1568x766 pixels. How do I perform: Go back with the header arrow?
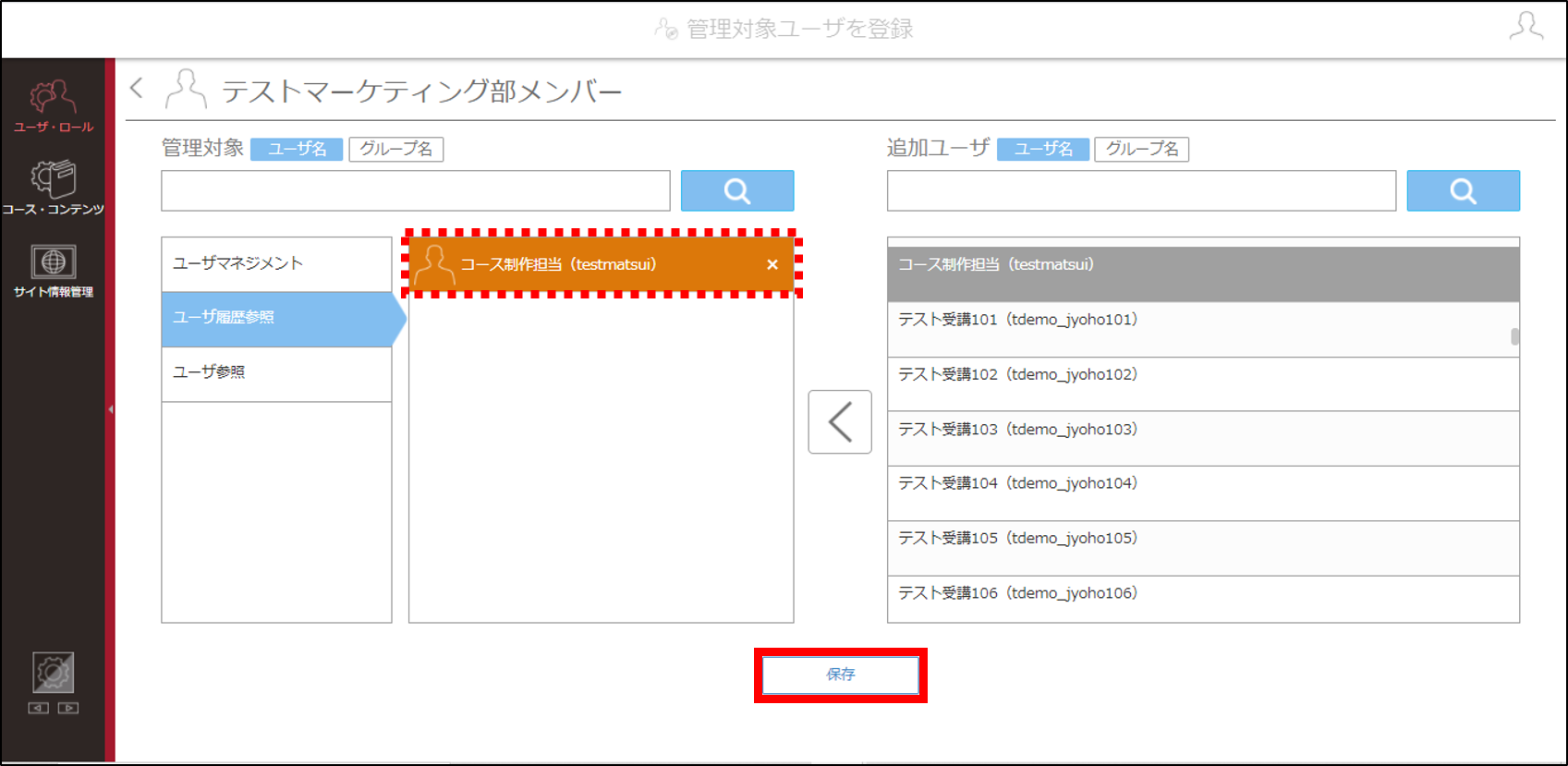coord(137,88)
